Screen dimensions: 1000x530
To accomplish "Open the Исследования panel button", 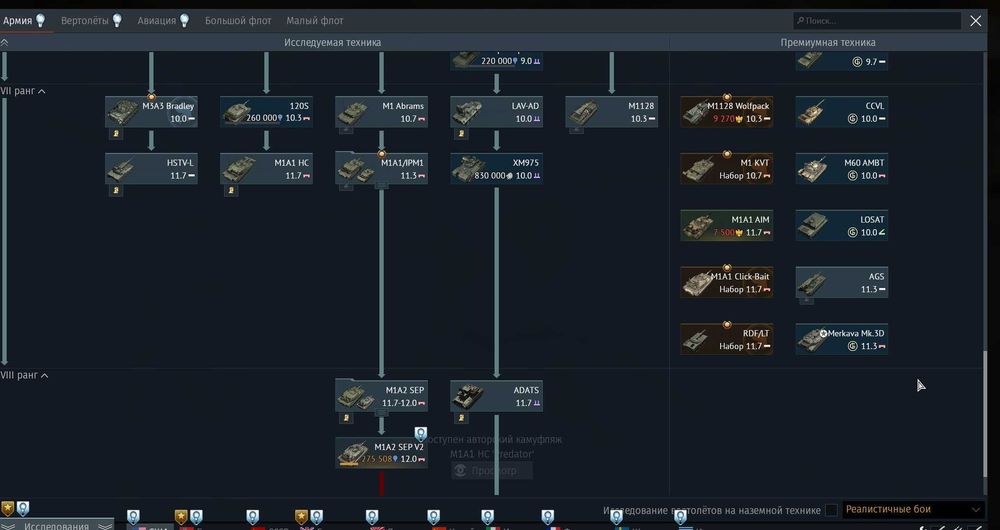I will pos(57,526).
